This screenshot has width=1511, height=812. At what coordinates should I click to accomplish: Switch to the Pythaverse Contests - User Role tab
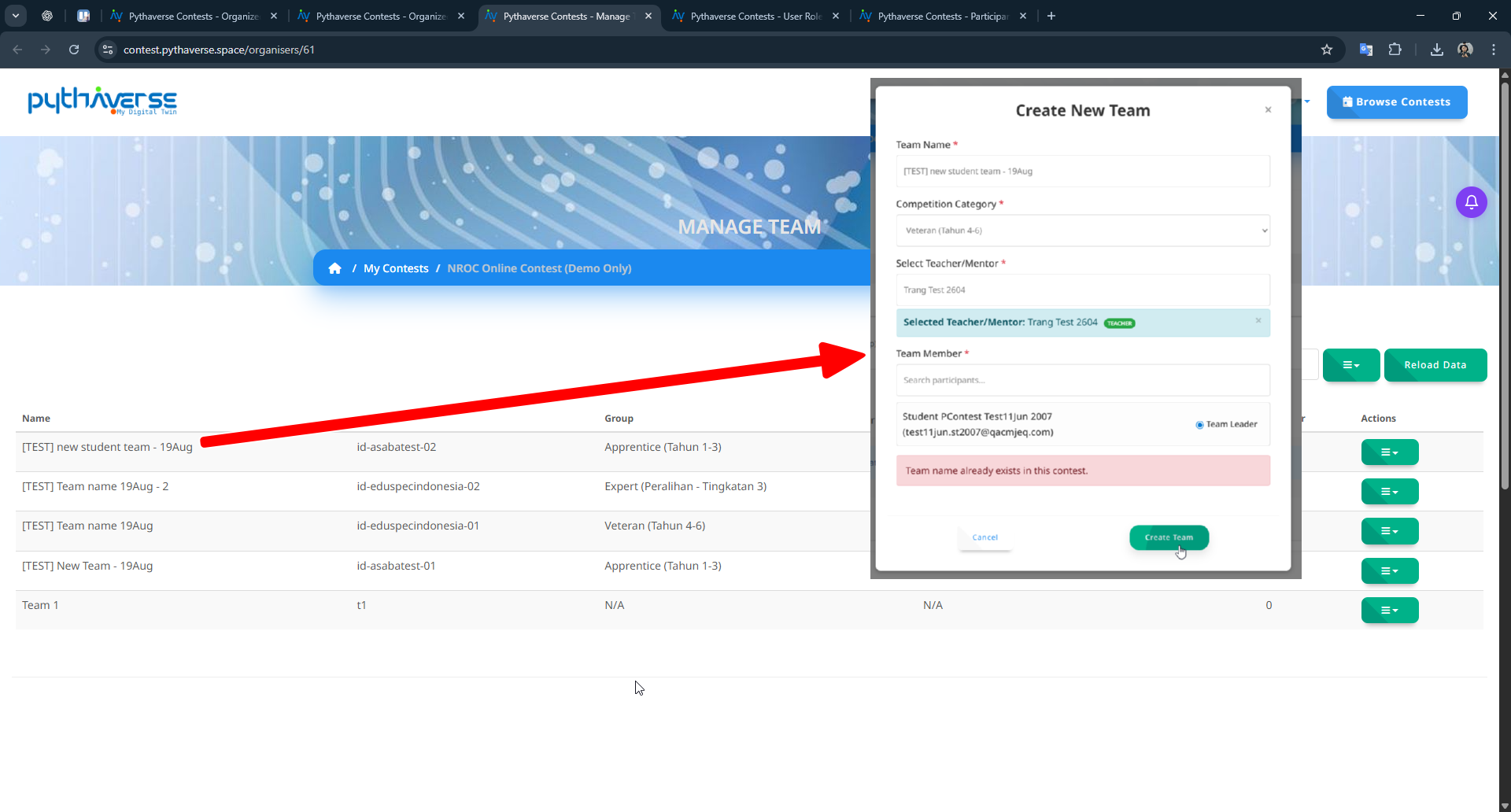(x=755, y=16)
